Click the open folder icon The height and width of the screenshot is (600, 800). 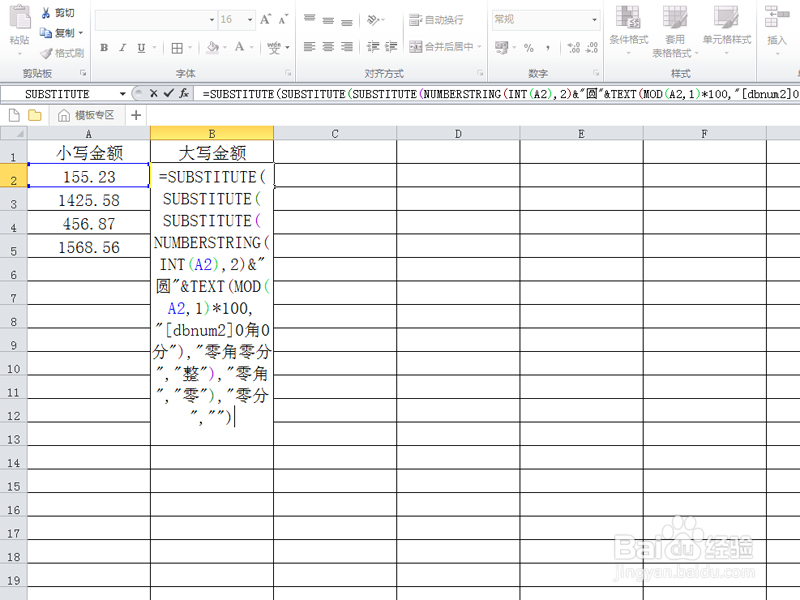pyautogui.click(x=35, y=115)
